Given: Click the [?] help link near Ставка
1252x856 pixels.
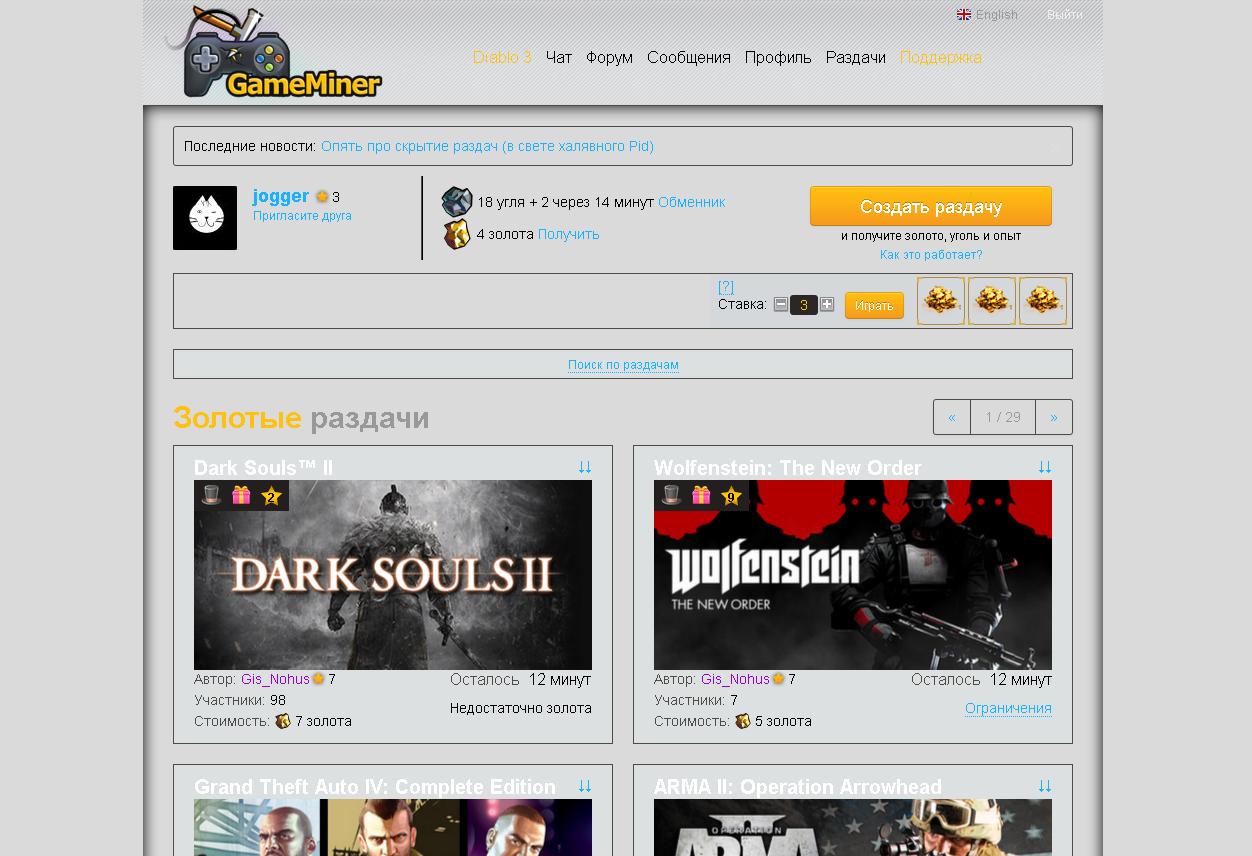Looking at the screenshot, I should coord(726,287).
